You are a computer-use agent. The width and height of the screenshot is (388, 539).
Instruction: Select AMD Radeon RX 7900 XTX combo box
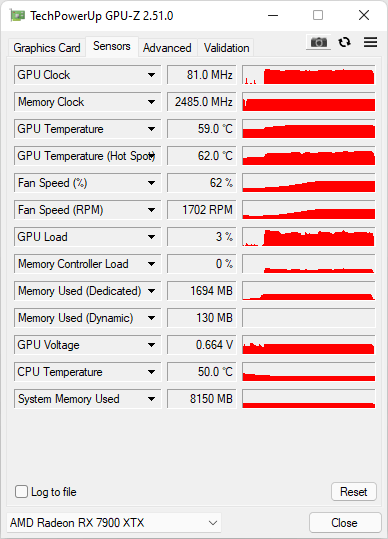click(114, 523)
